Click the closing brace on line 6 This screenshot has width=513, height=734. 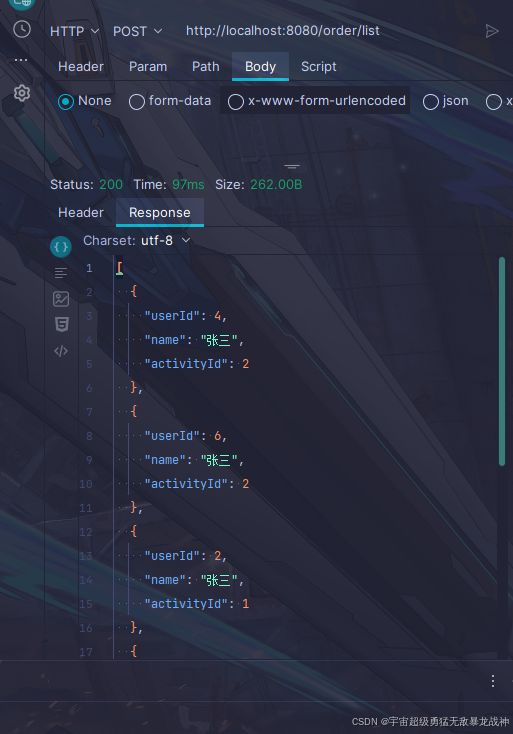click(x=136, y=388)
